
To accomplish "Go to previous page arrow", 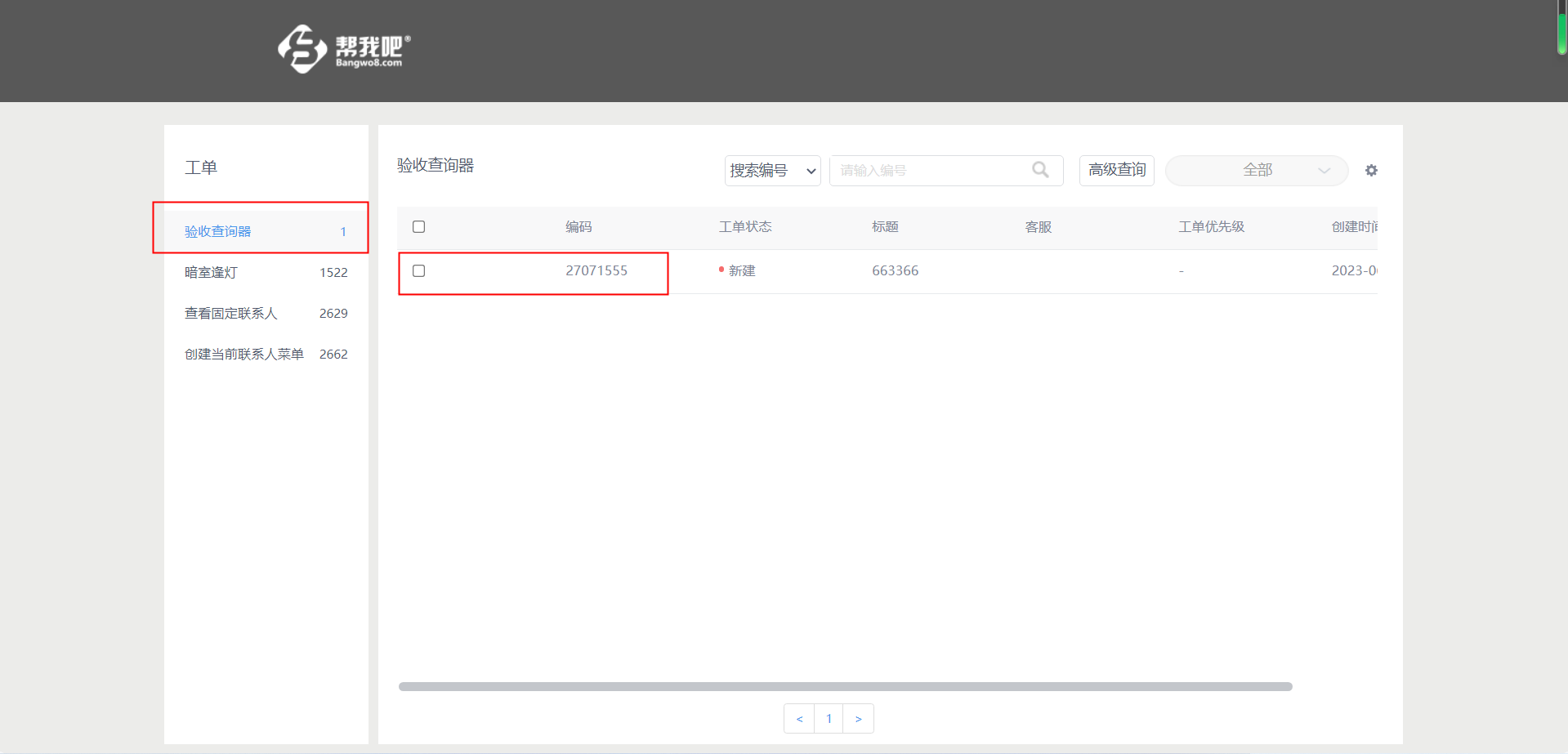I will coord(799,719).
